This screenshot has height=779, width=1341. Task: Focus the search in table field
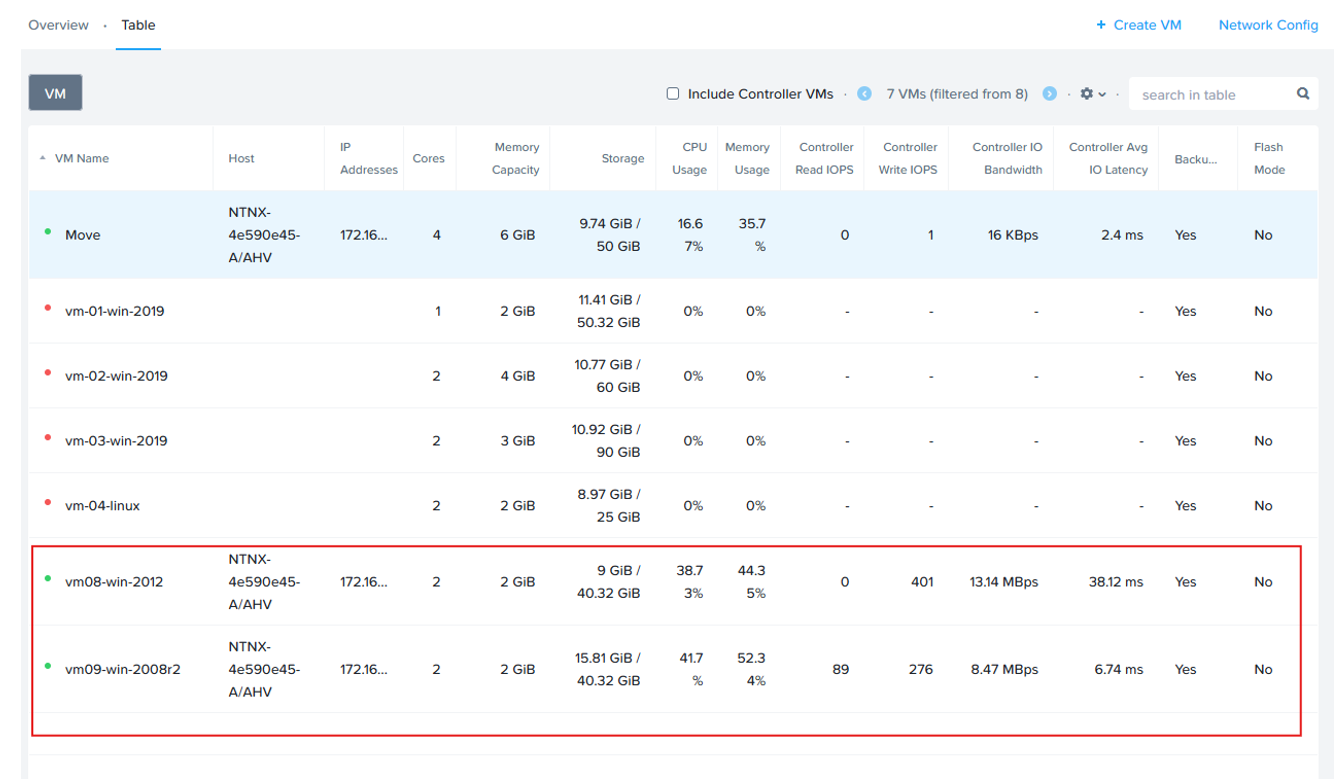(1210, 95)
